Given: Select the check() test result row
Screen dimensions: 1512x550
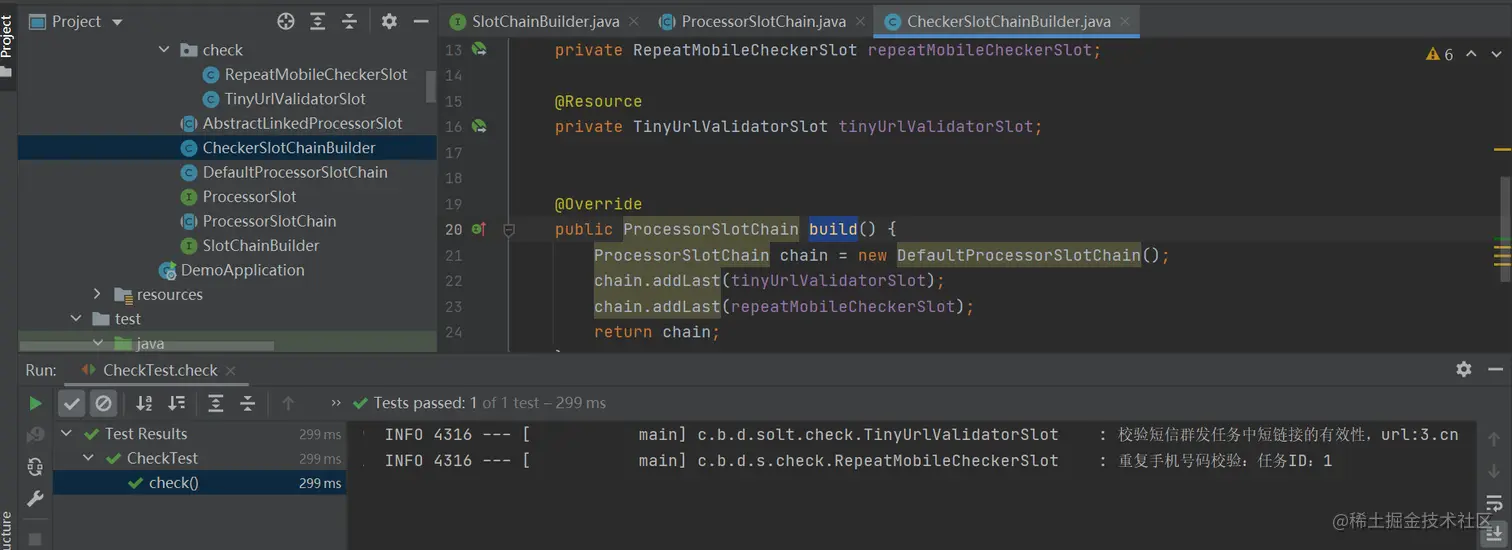Looking at the screenshot, I should point(200,483).
